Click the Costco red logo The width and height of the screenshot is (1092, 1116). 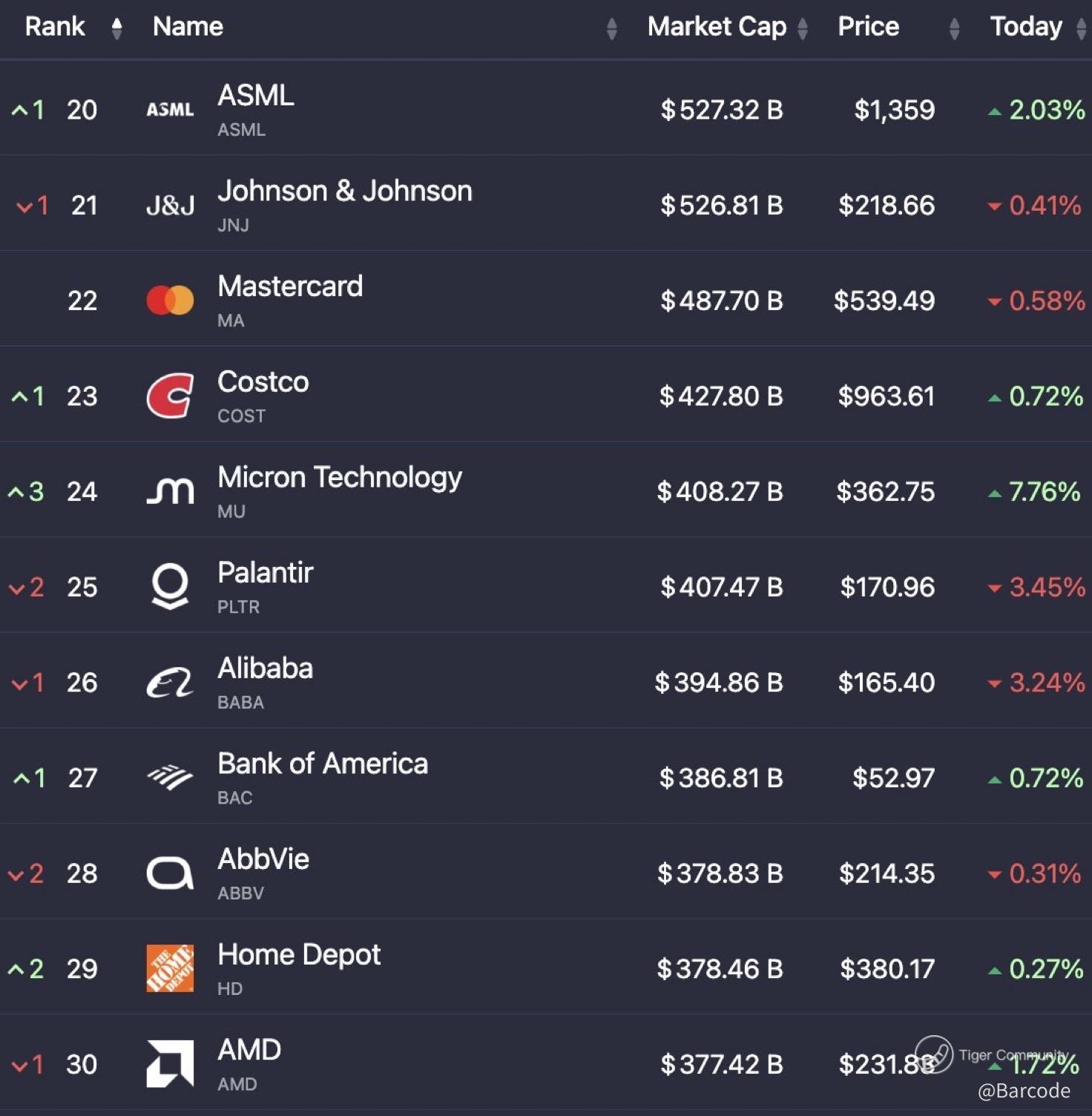[x=170, y=395]
